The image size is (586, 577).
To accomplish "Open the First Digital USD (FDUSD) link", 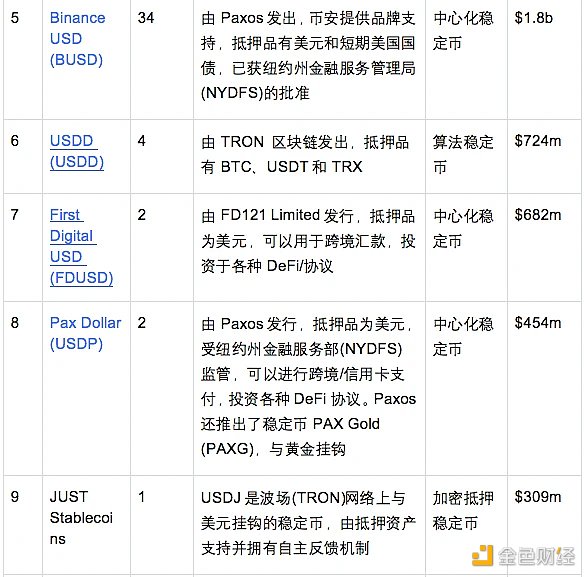I will tap(81, 246).
